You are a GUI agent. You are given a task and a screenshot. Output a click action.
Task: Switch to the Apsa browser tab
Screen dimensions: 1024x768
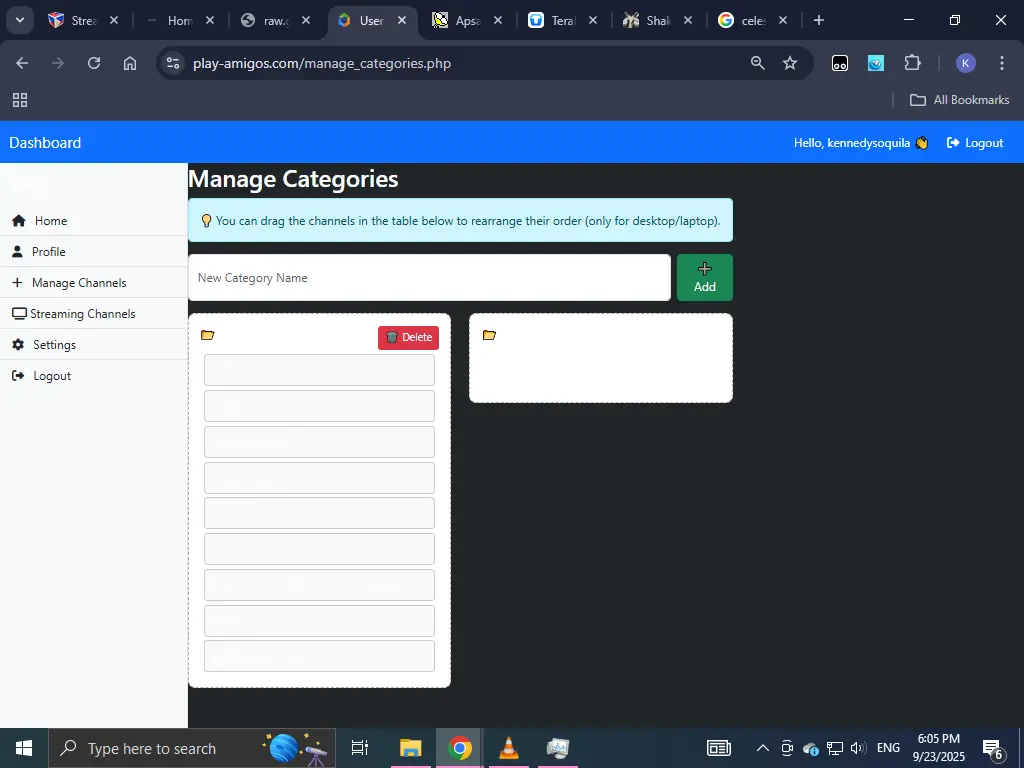point(457,20)
